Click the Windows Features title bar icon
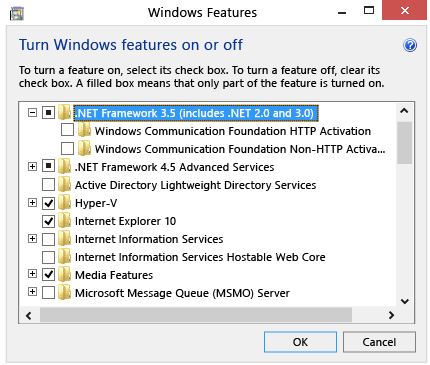Image resolution: width=430 pixels, height=365 pixels. click(x=17, y=13)
